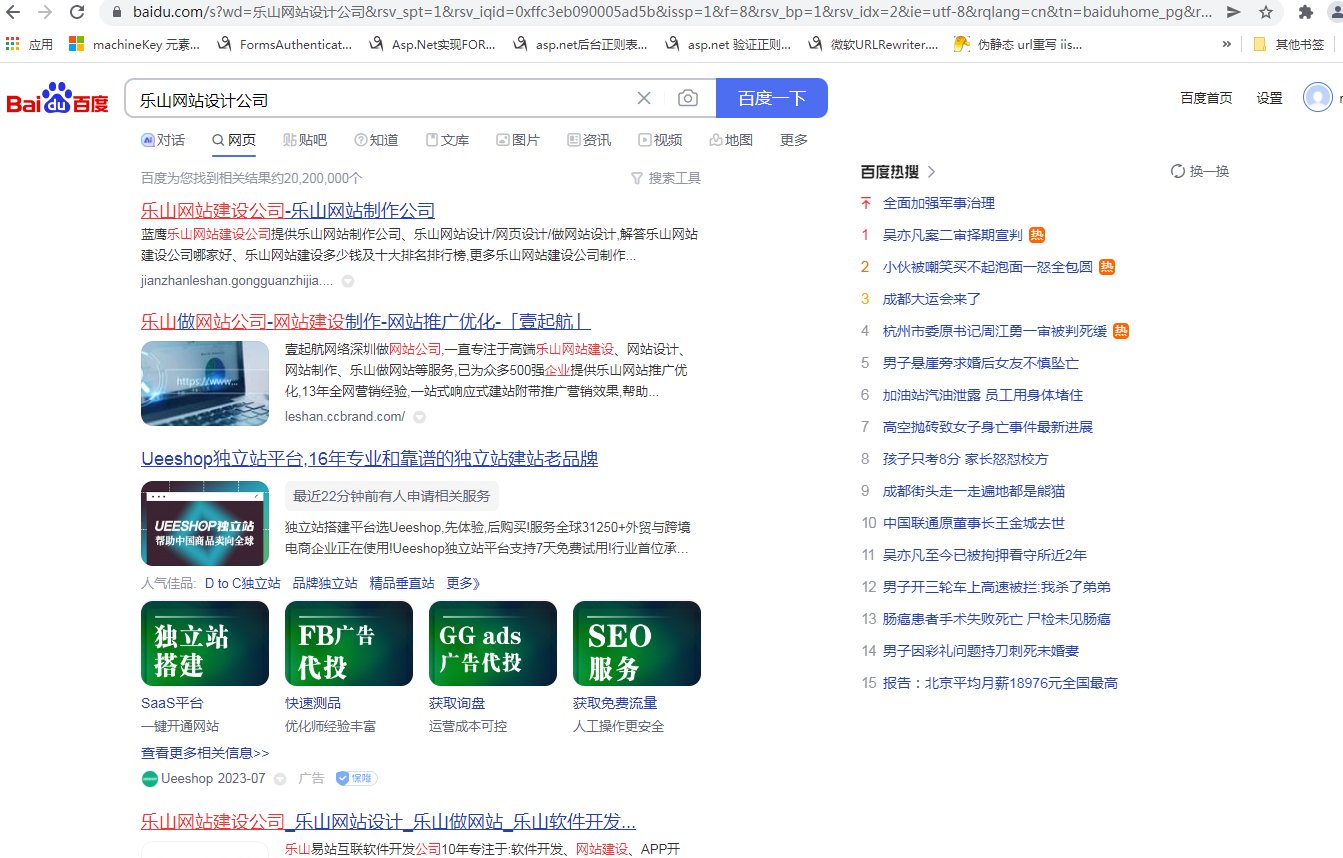Open hot search 全面加强军事治理

[x=939, y=203]
